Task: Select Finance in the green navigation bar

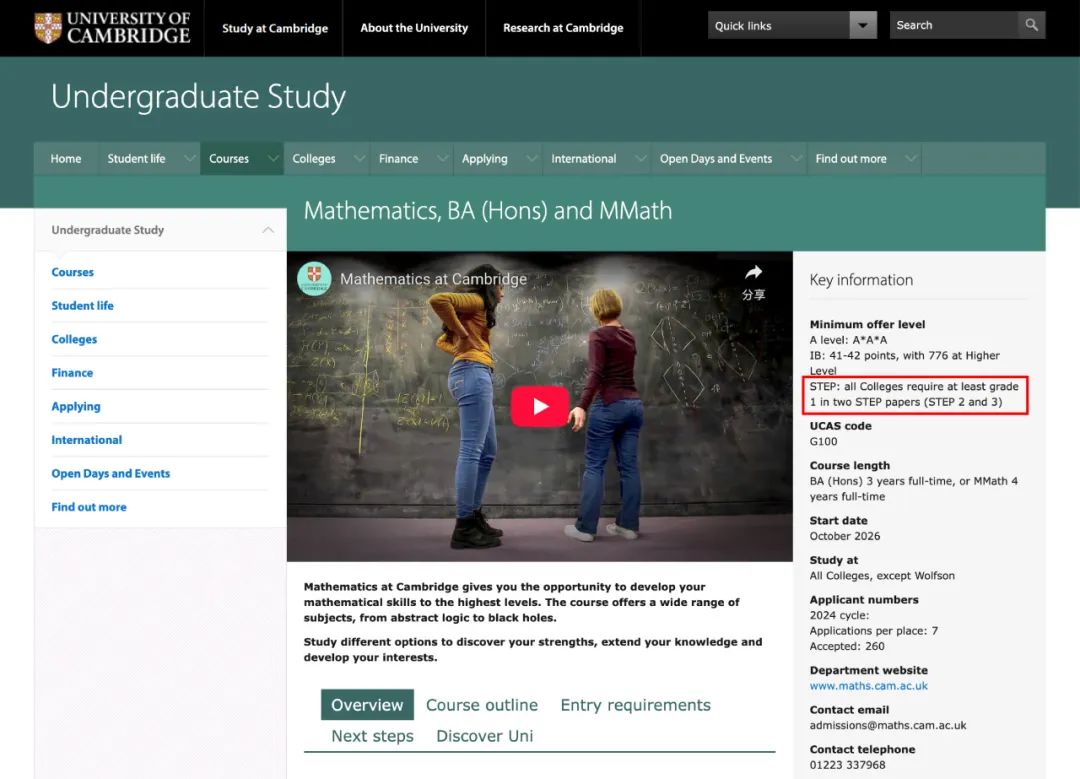Action: coord(398,158)
